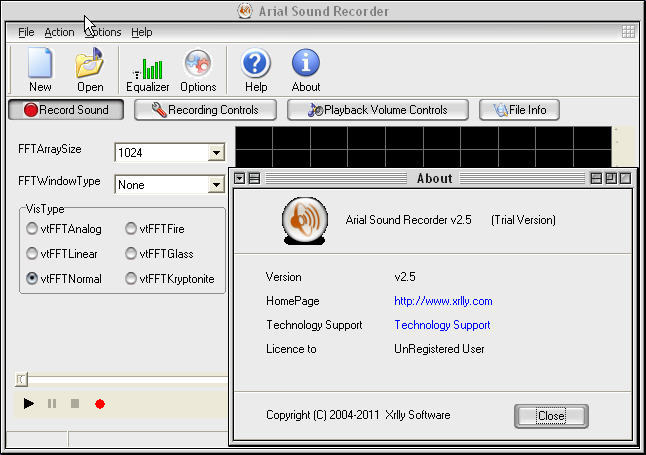Open the Options menu

(x=103, y=32)
